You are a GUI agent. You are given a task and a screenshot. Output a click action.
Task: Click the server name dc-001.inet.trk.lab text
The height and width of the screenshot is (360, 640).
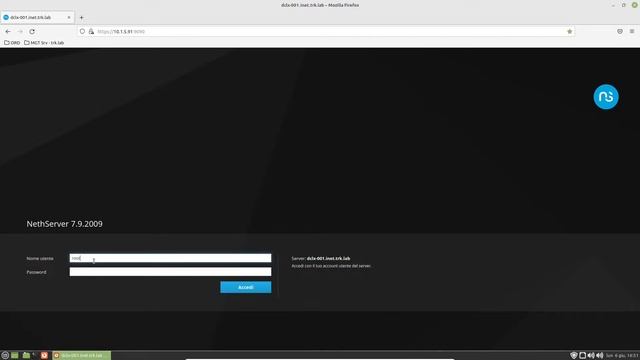click(x=328, y=258)
